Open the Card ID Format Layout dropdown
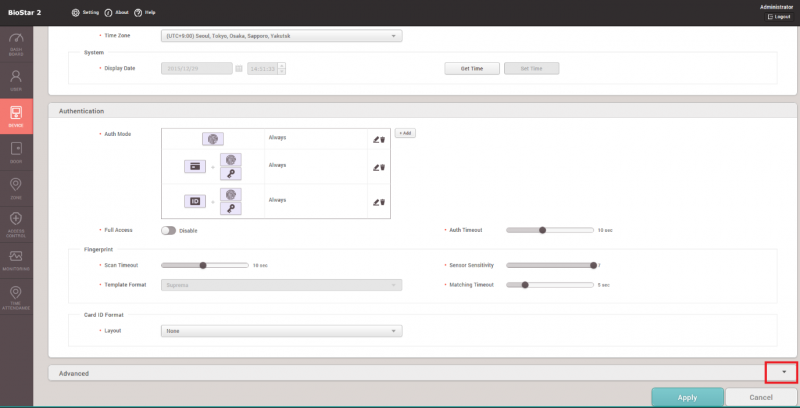The image size is (800, 408). pyautogui.click(x=281, y=331)
